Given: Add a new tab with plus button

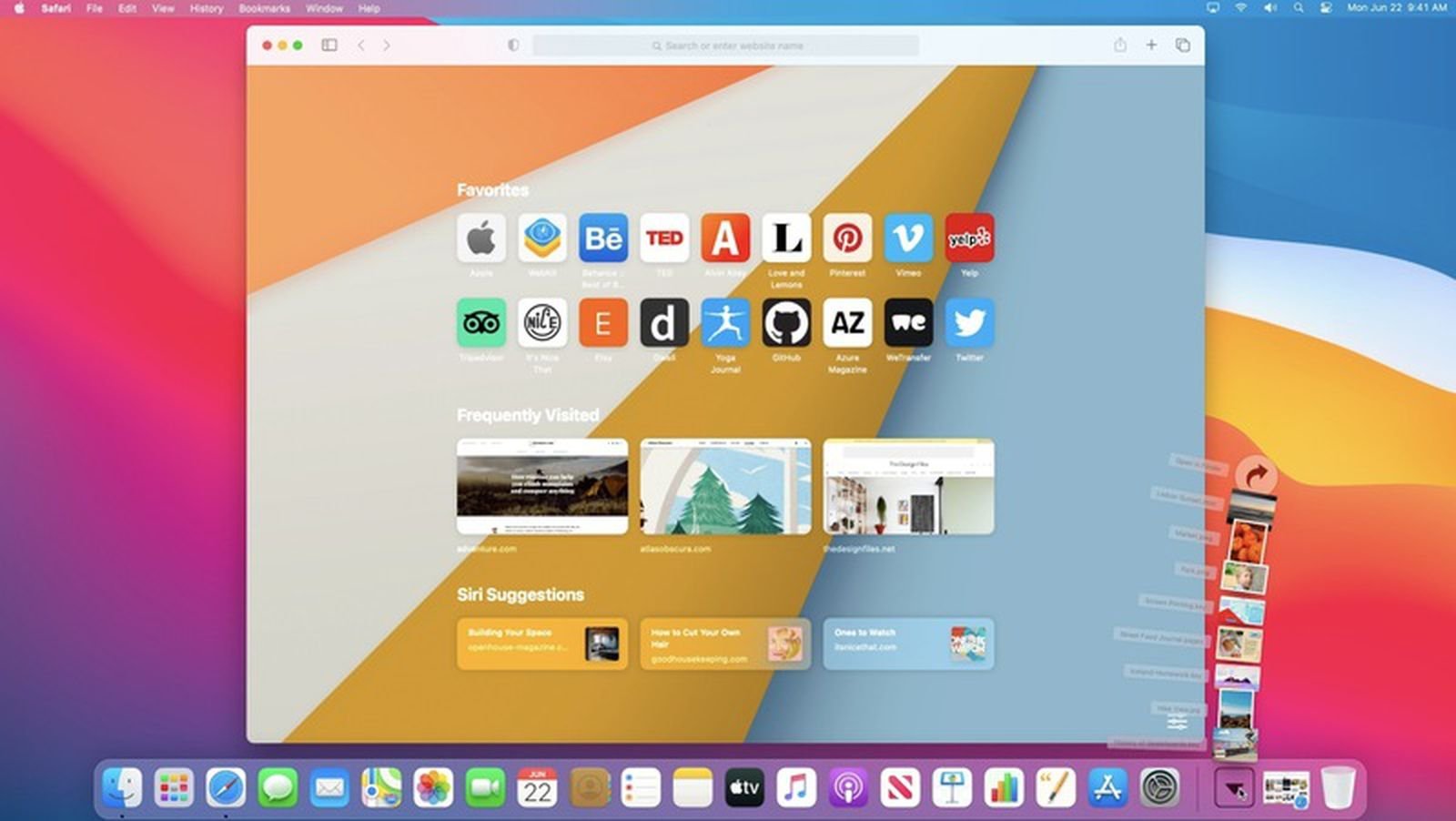Looking at the screenshot, I should 1151,45.
